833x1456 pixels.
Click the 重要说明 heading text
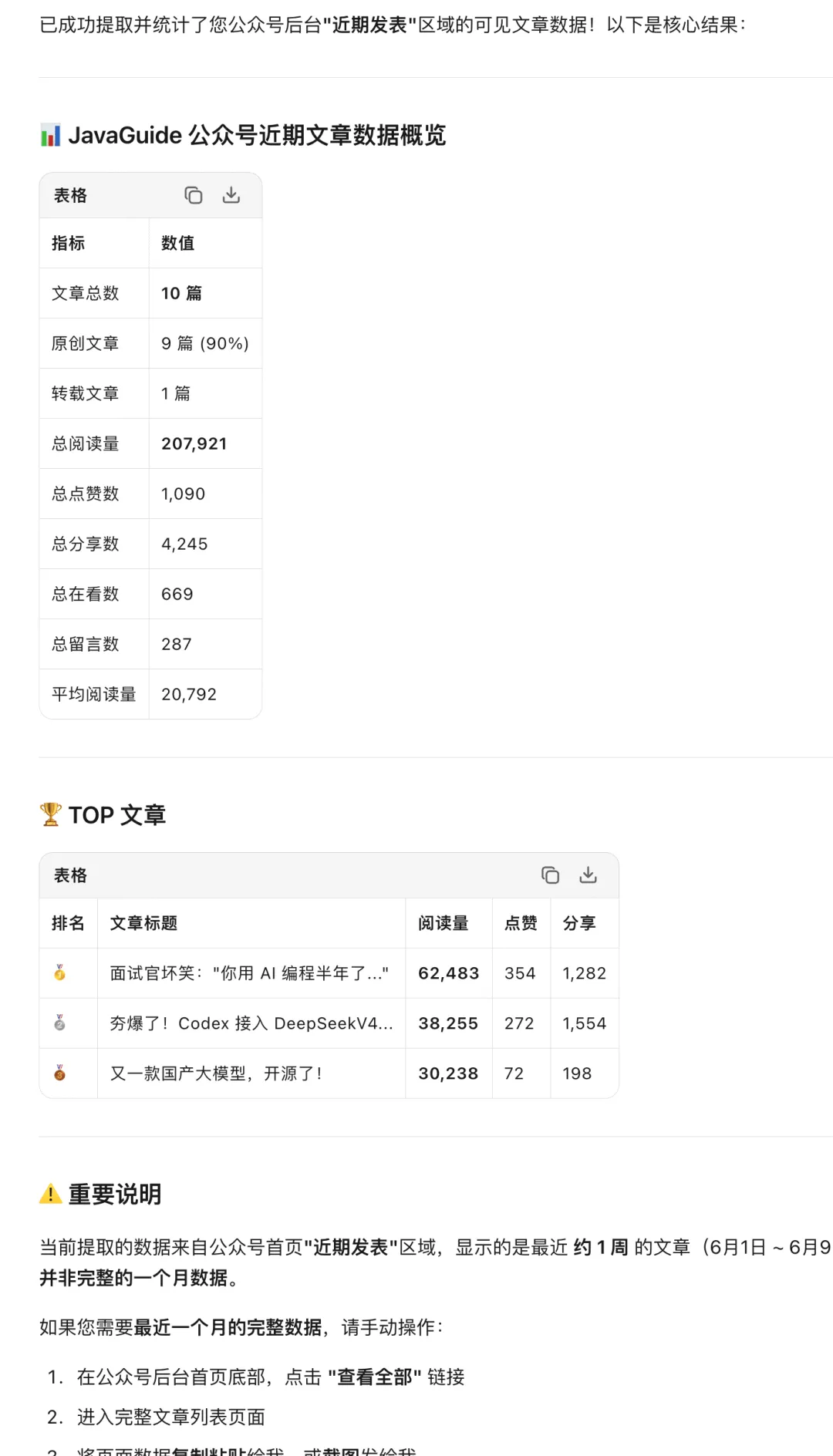tap(115, 1194)
